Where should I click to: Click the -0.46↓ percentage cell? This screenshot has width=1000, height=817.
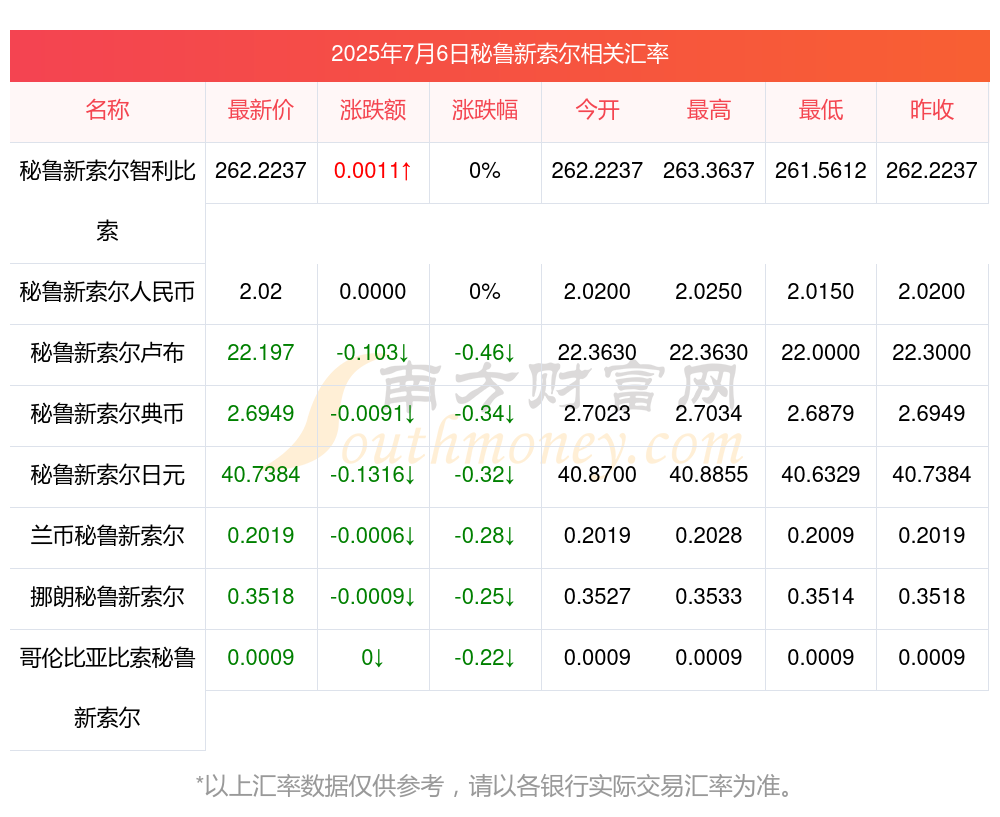tap(485, 352)
